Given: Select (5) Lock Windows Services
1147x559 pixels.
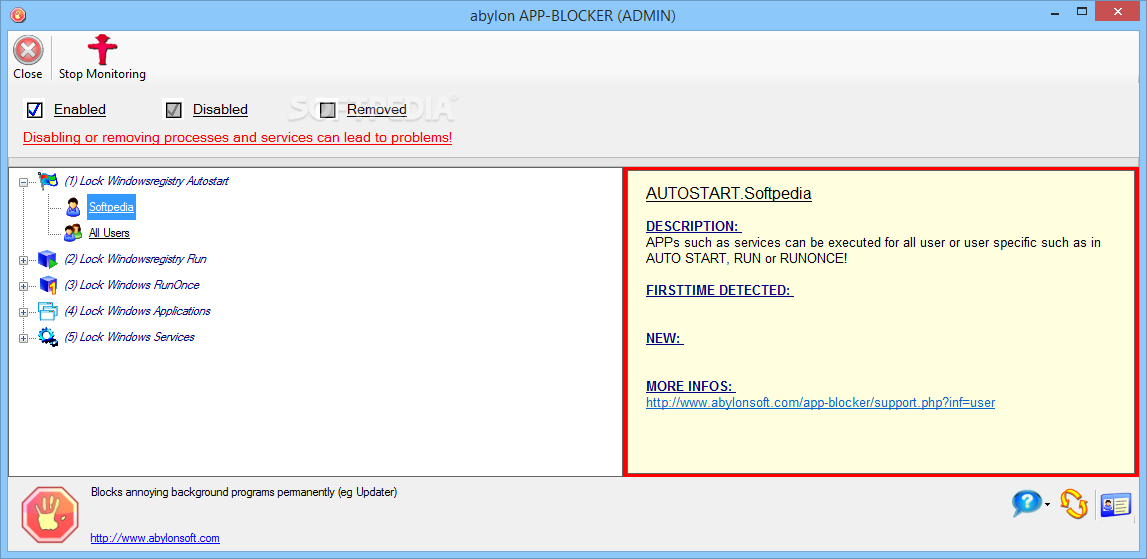Looking at the screenshot, I should (129, 337).
